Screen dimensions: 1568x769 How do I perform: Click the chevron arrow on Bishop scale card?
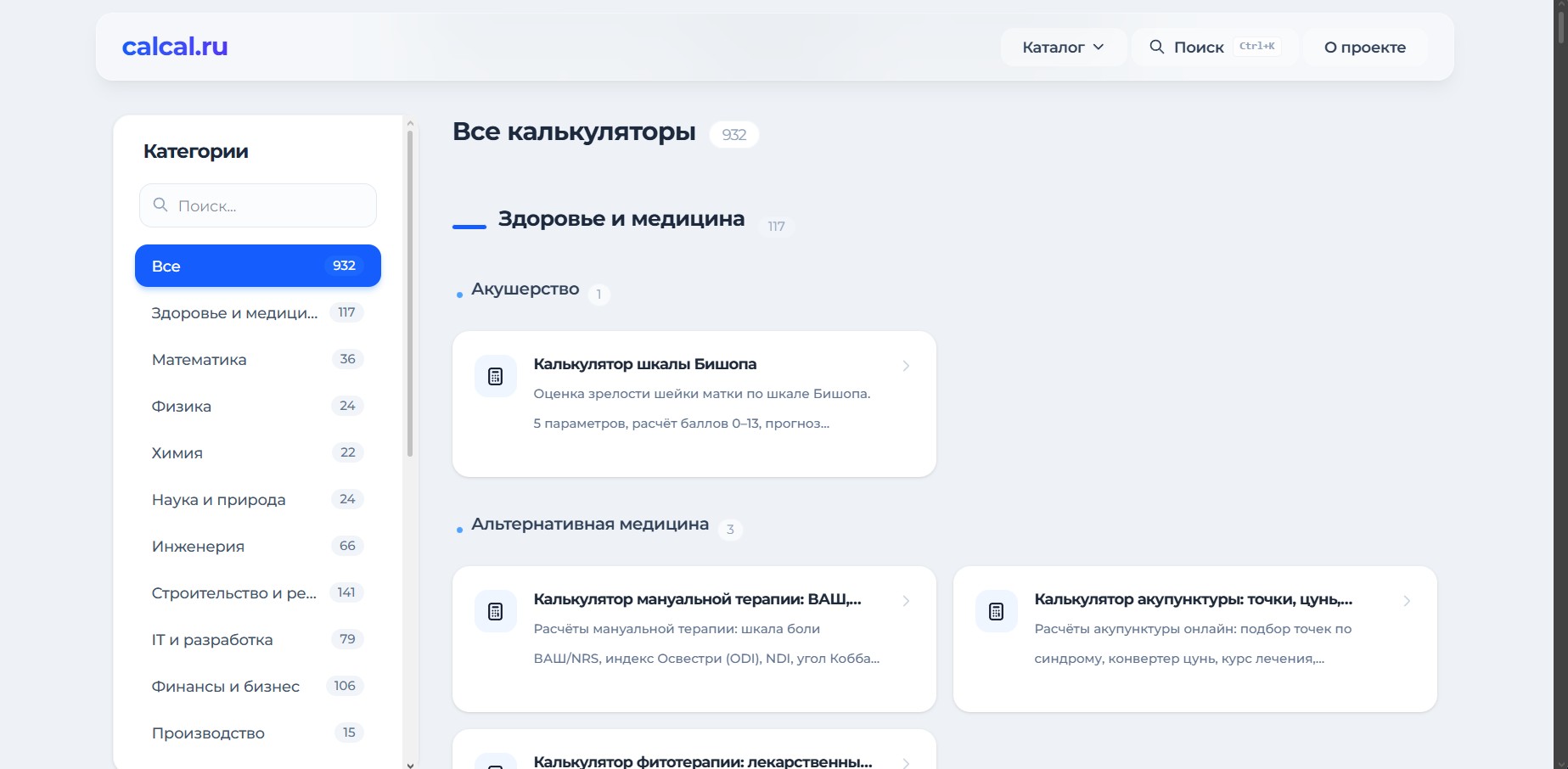[x=906, y=366]
